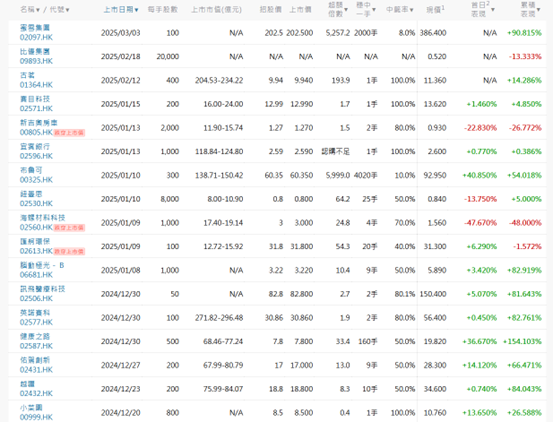The width and height of the screenshot is (553, 422).
Task: Open stock code 01364.HK
Action: pos(36,85)
